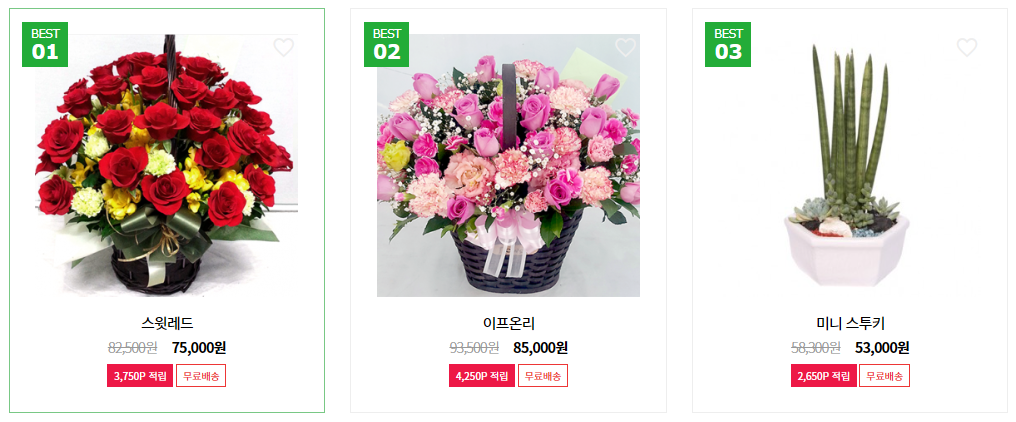Select the 75,000원 sale price
This screenshot has width=1016, height=422.
click(199, 348)
